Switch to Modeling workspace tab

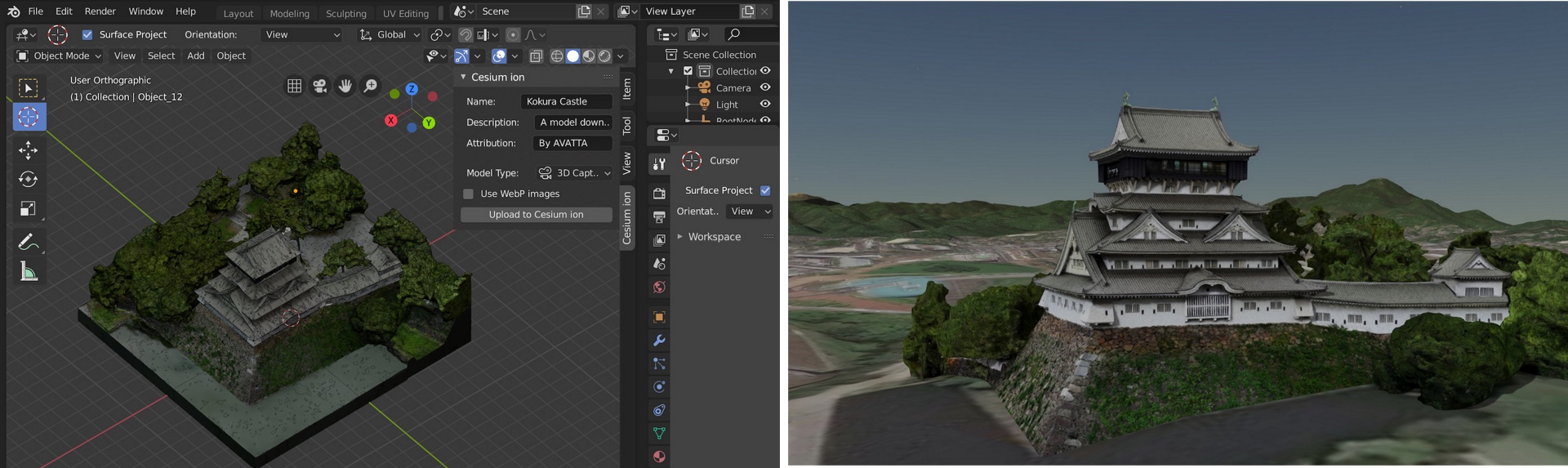pos(290,13)
